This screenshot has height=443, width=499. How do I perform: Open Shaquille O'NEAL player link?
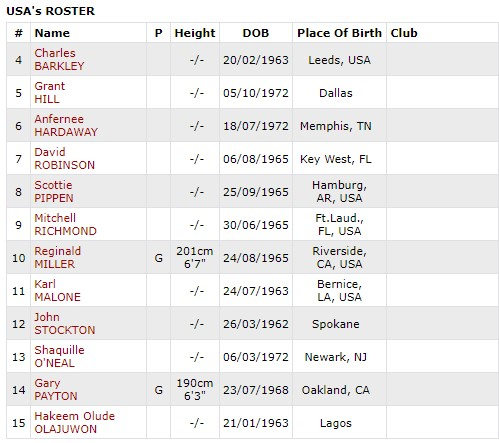[x=59, y=356]
